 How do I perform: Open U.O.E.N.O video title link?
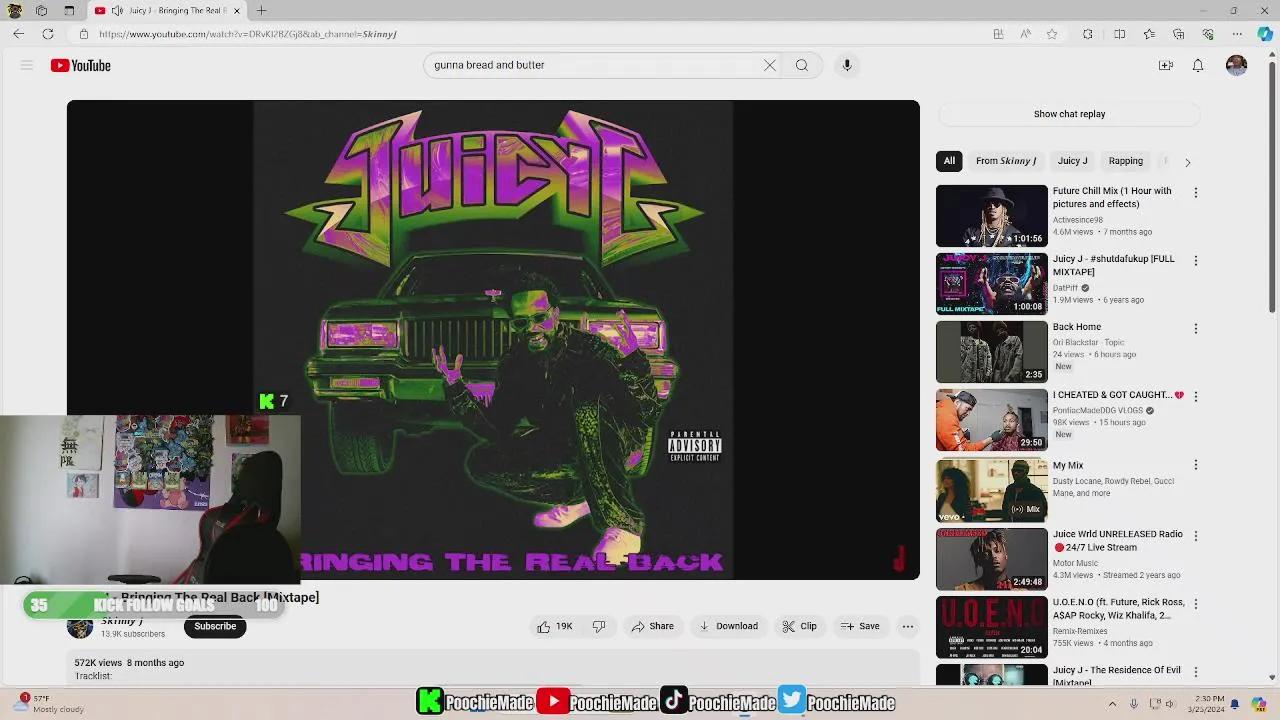point(1118,609)
